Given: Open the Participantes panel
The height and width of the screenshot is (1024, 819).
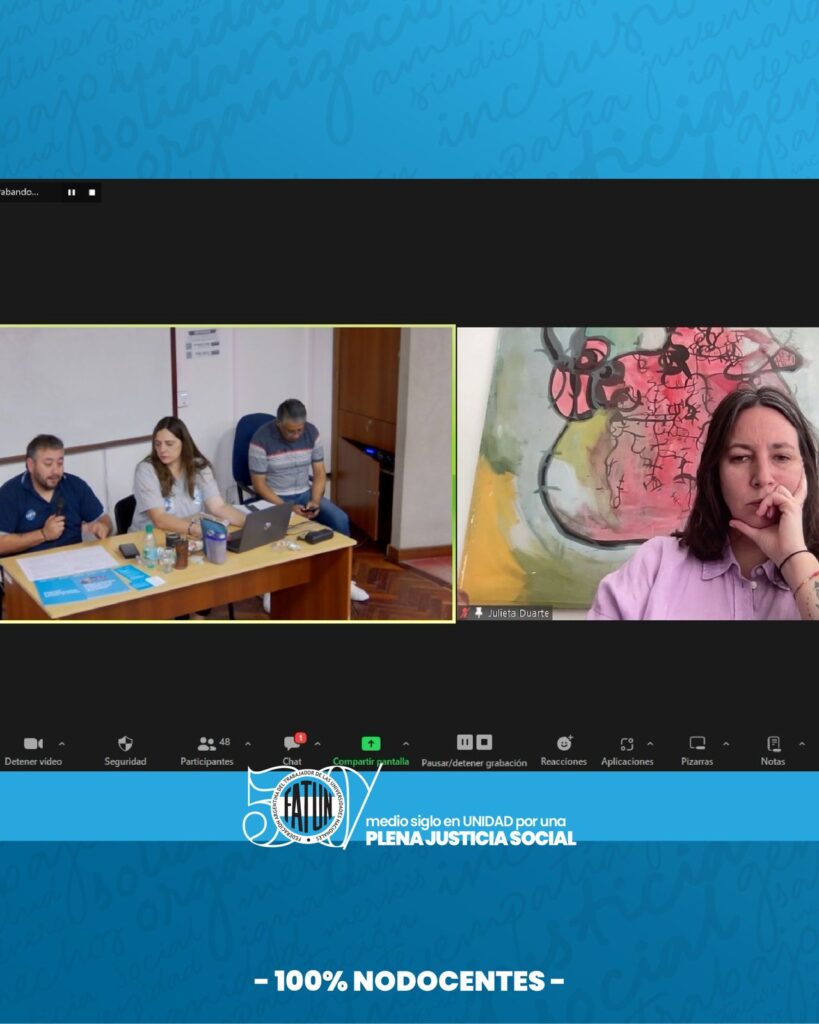Looking at the screenshot, I should [x=207, y=744].
